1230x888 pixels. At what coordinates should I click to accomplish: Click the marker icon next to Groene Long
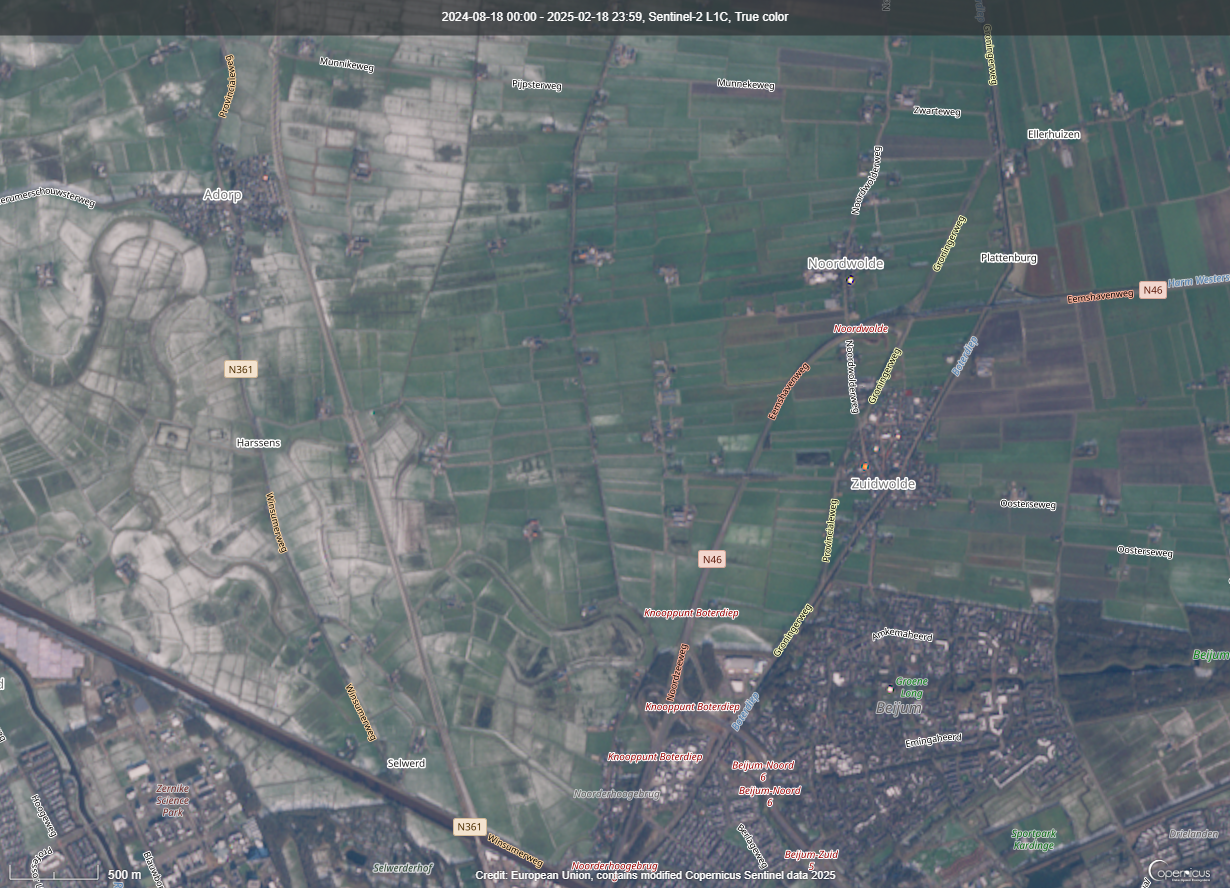890,688
